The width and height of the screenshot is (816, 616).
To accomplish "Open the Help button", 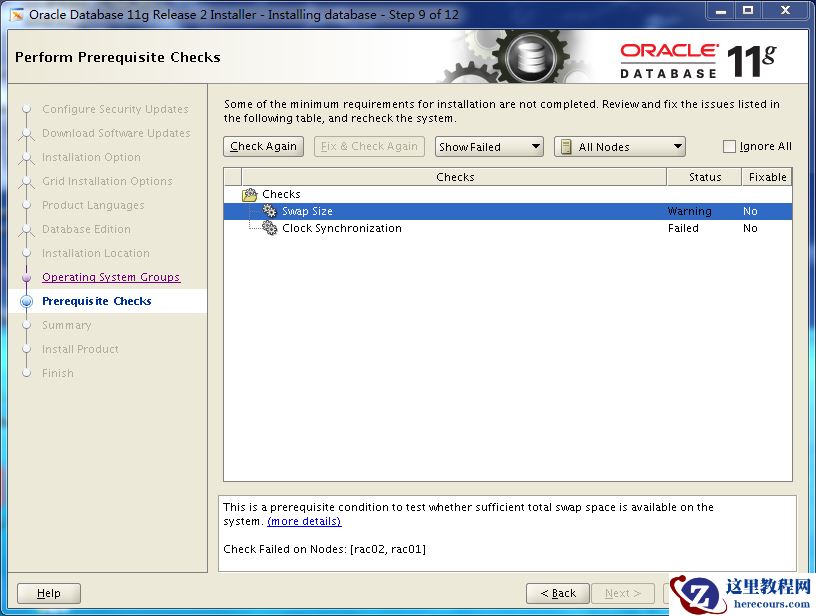I will [49, 593].
